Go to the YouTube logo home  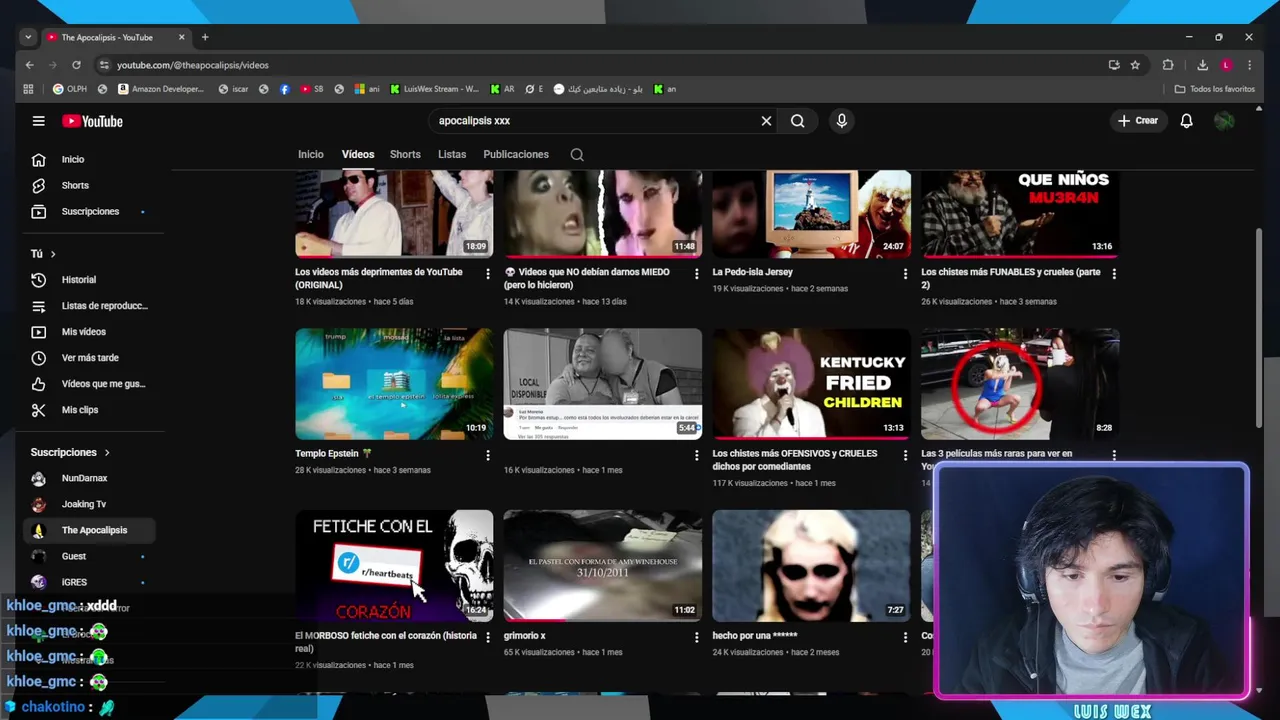92,121
